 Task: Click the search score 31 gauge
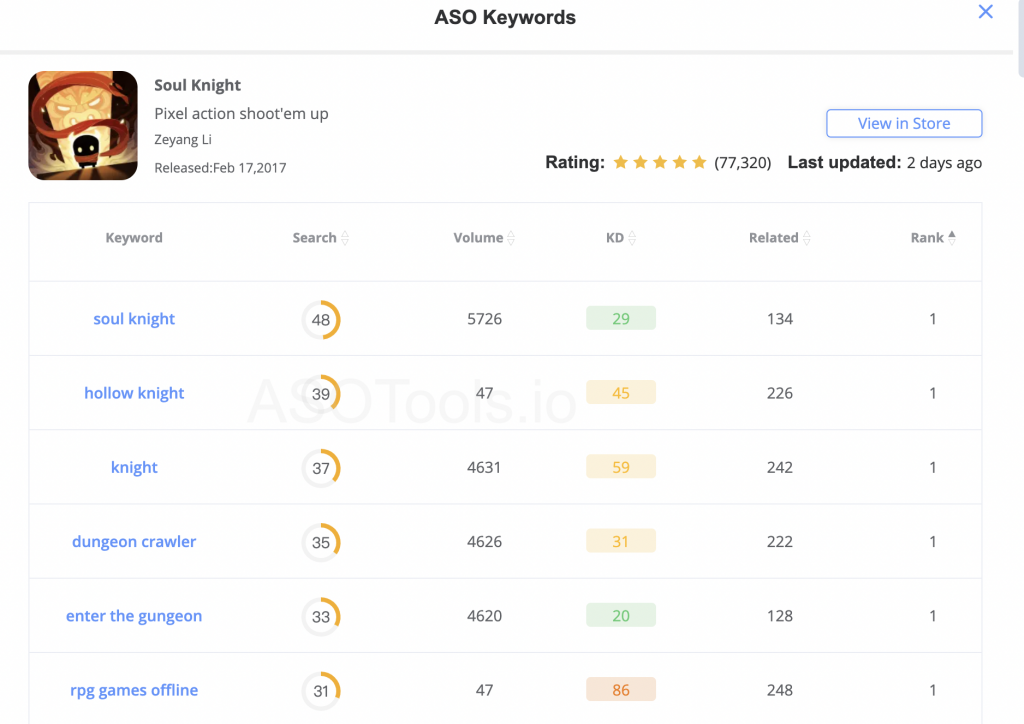(321, 691)
